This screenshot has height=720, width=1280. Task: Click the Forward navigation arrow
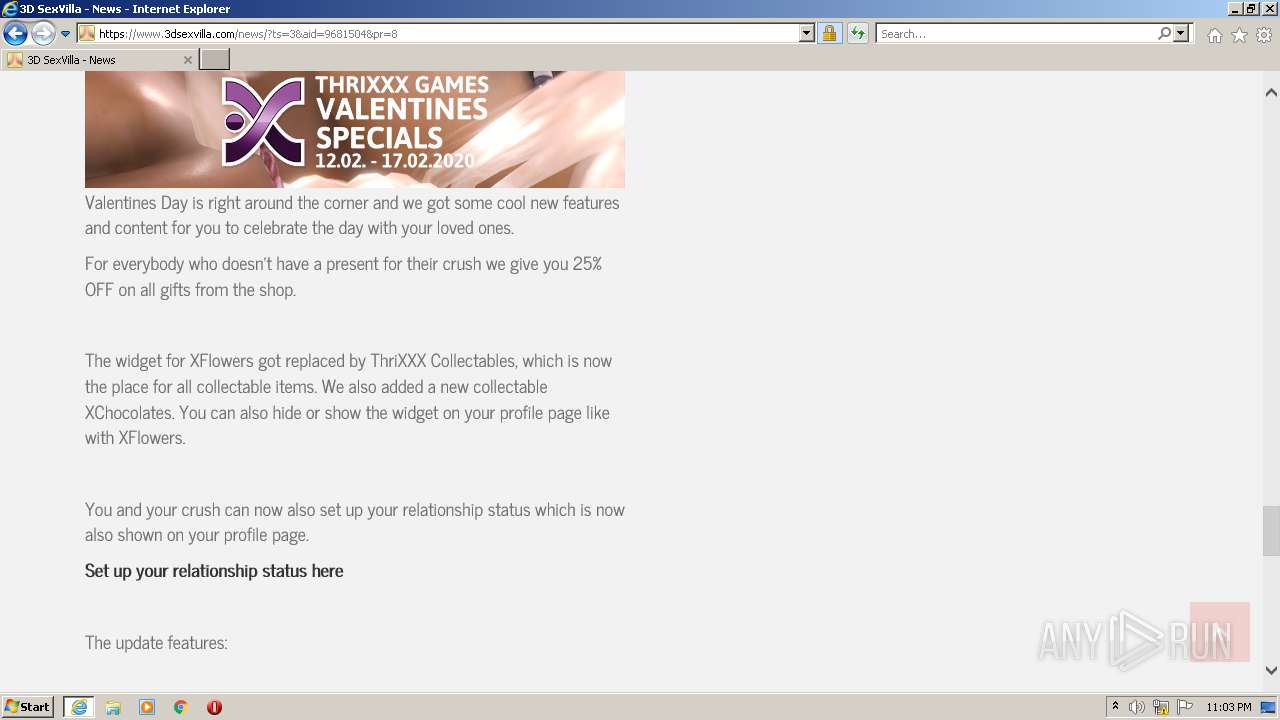point(43,34)
